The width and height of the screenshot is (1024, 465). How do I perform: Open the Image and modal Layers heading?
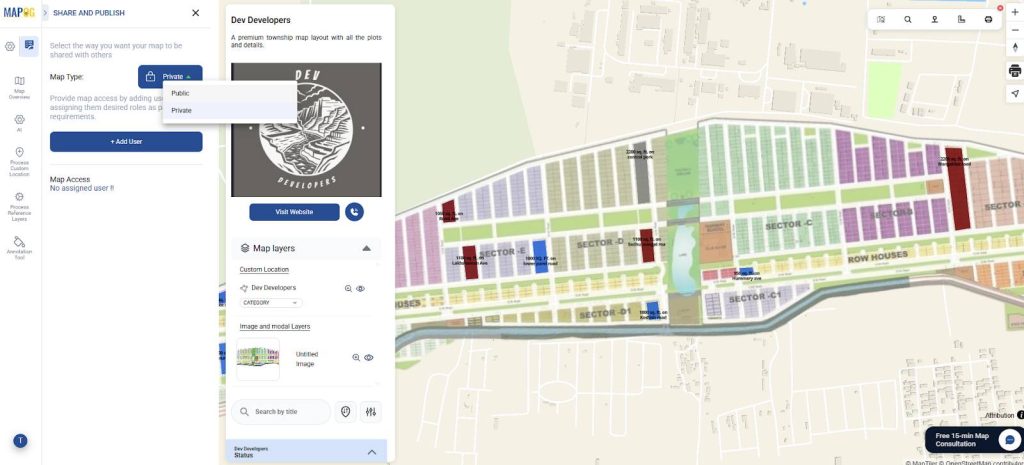click(x=274, y=326)
